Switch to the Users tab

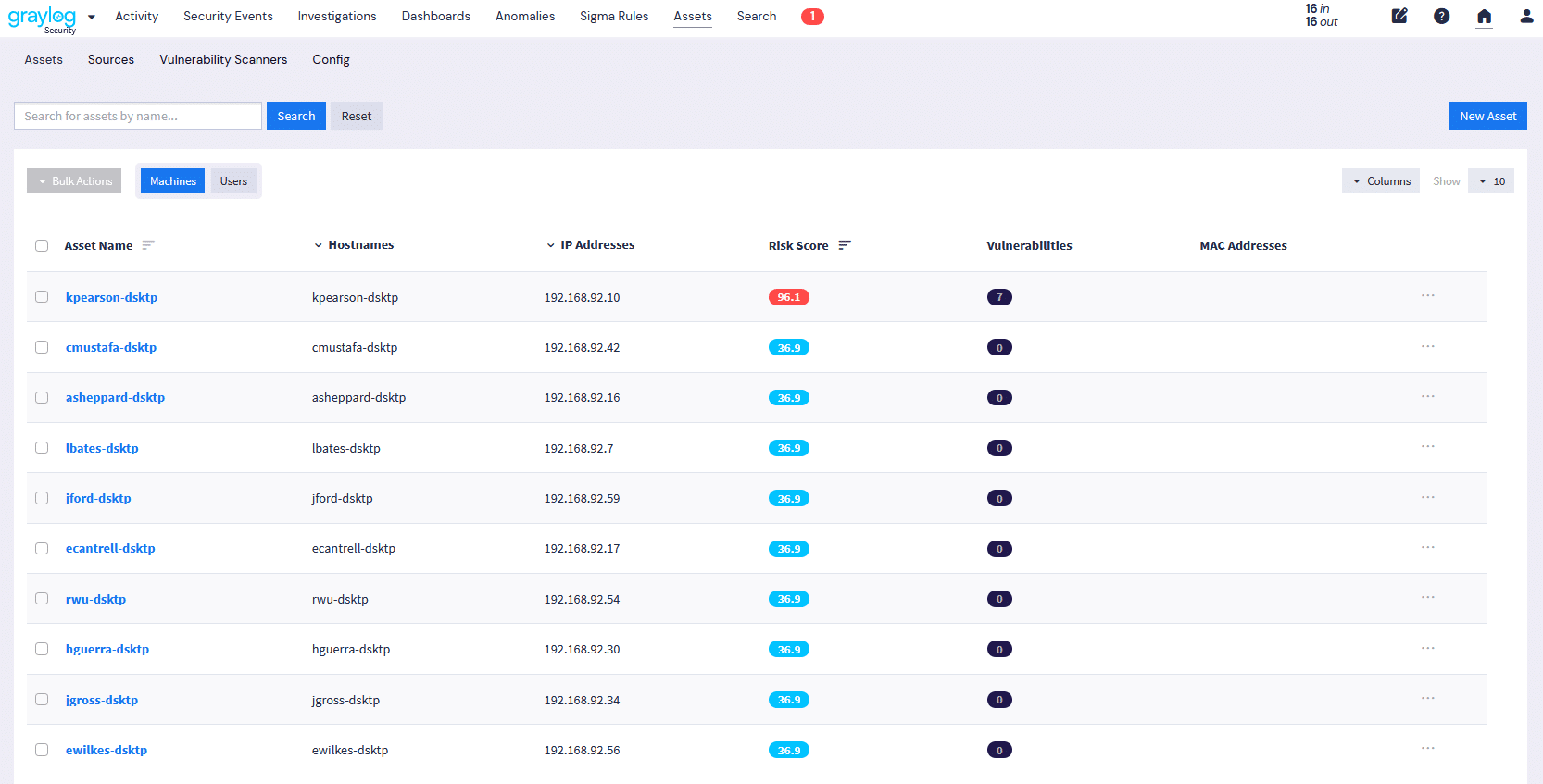[x=233, y=181]
